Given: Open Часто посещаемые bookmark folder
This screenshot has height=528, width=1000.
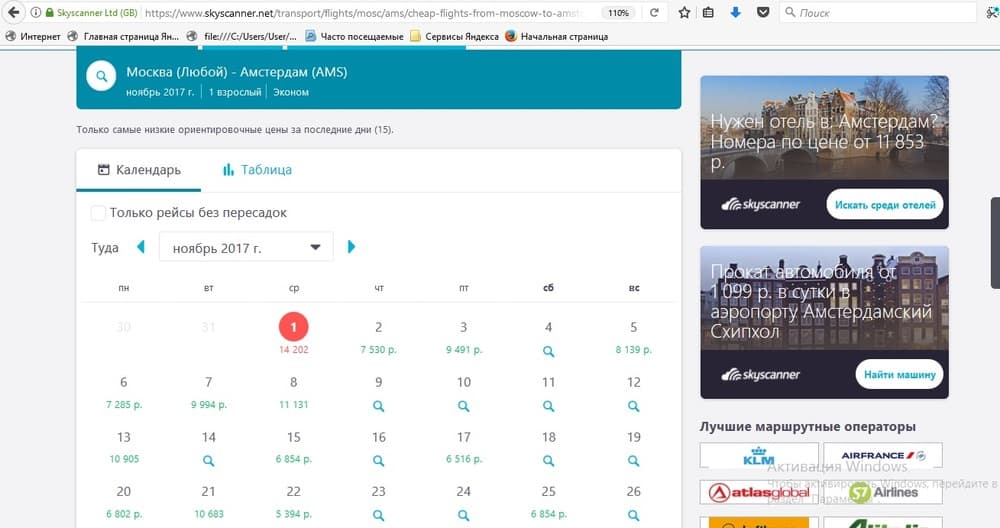Looking at the screenshot, I should [x=355, y=36].
